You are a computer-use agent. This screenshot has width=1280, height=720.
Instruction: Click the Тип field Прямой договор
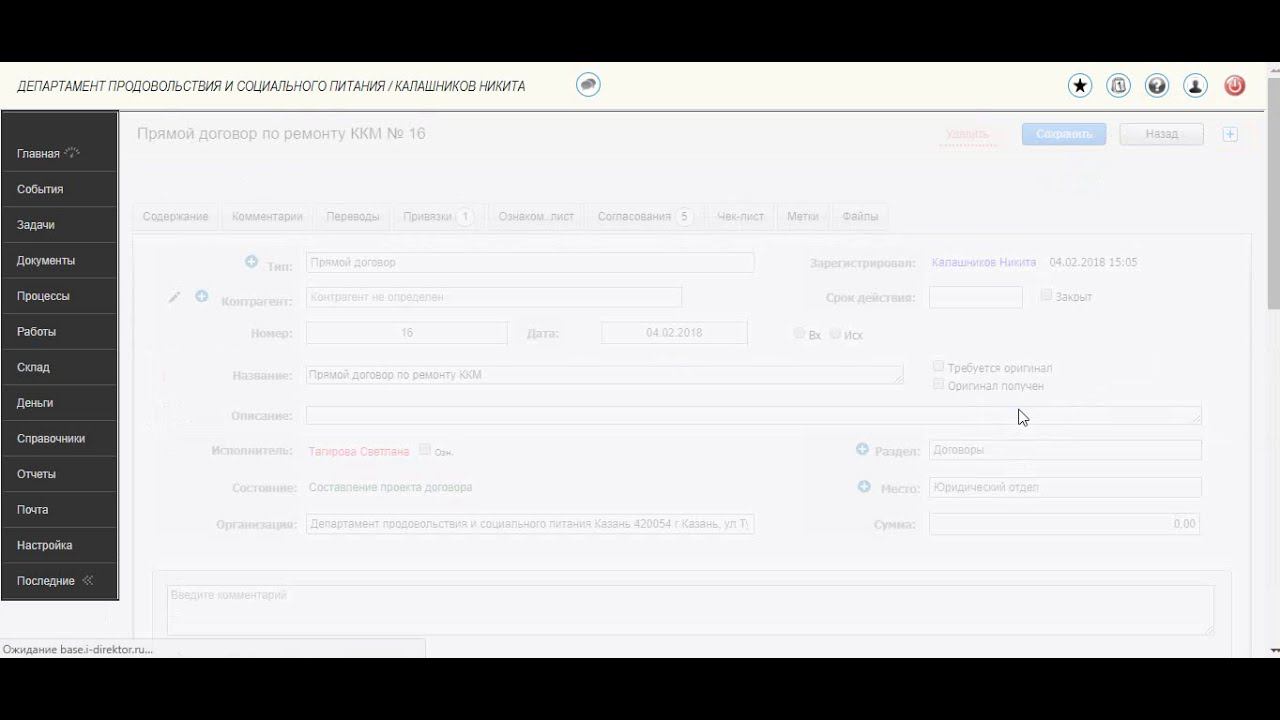pos(530,262)
